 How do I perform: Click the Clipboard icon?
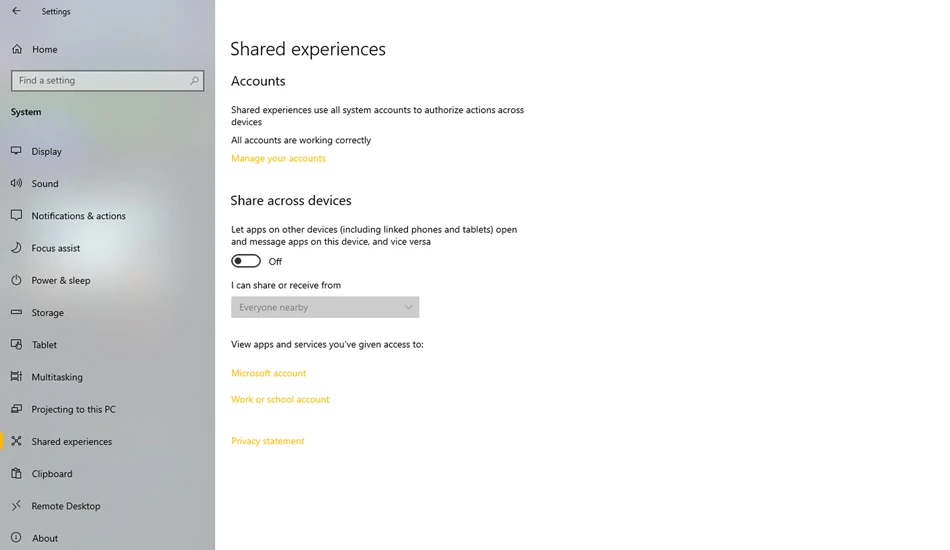coord(16,473)
